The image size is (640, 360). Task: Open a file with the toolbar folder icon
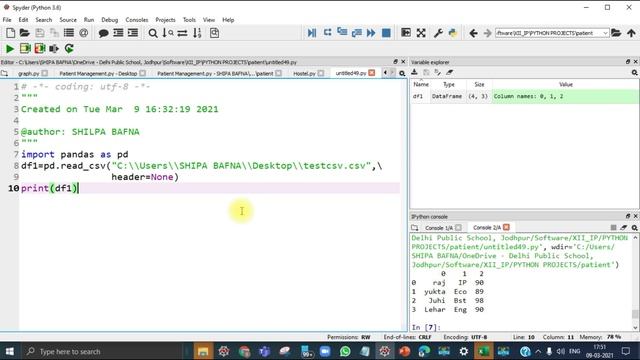point(24,33)
